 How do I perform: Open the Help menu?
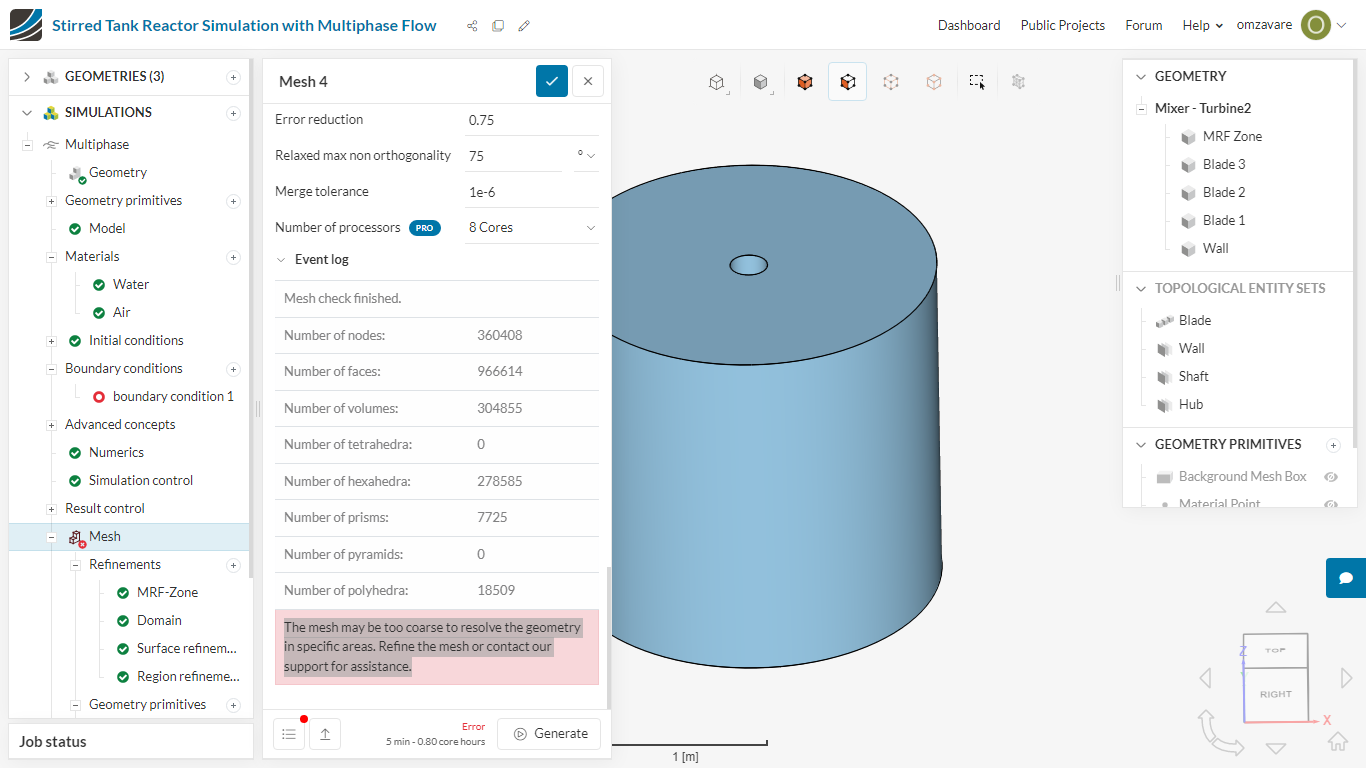click(1202, 26)
